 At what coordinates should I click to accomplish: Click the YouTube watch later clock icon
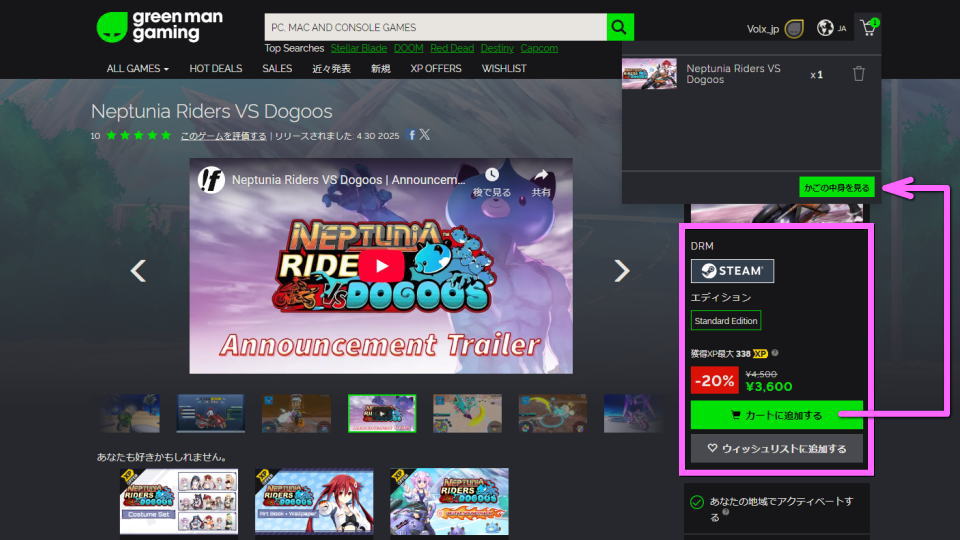click(x=492, y=175)
